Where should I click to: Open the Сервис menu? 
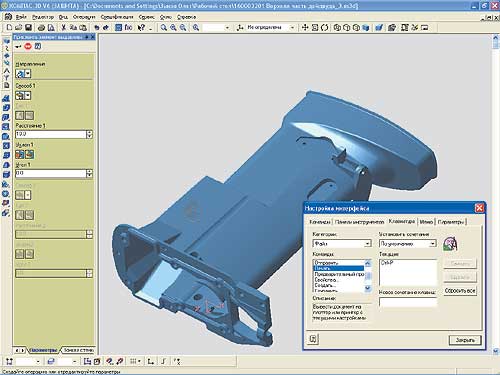tap(147, 17)
